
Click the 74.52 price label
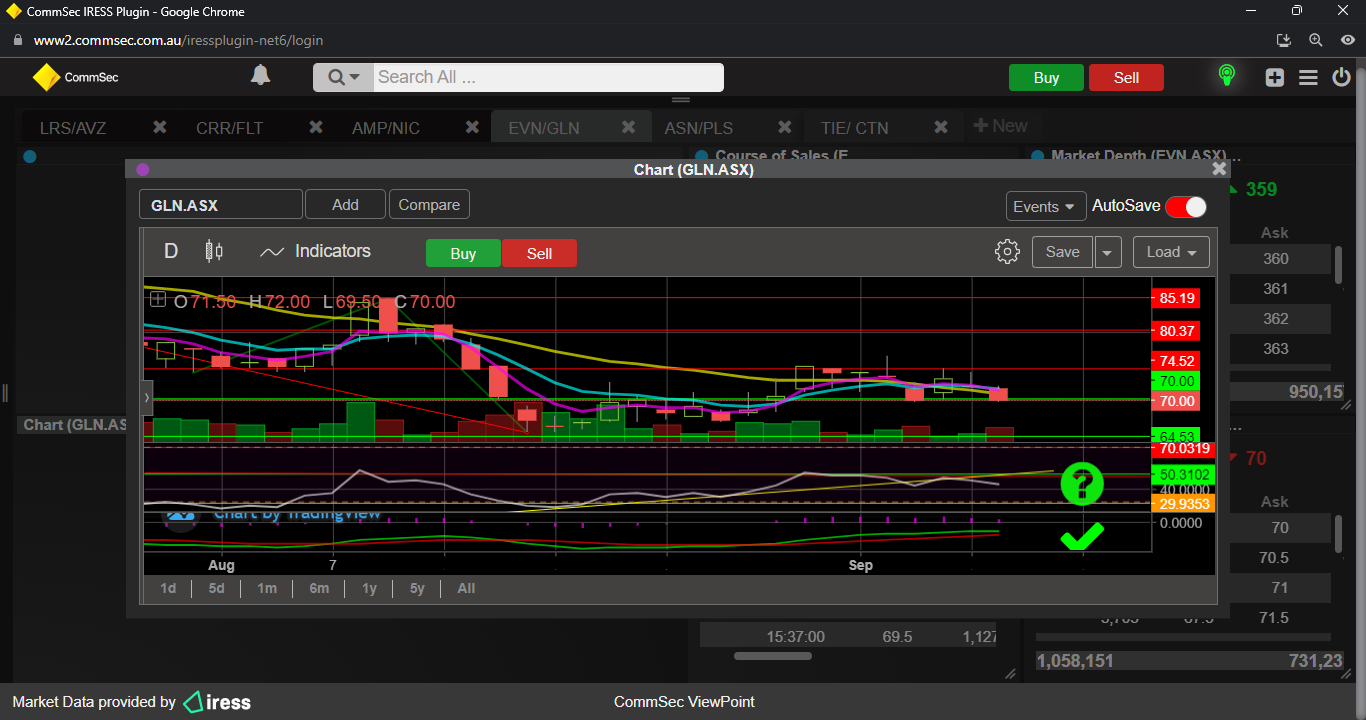point(1177,361)
